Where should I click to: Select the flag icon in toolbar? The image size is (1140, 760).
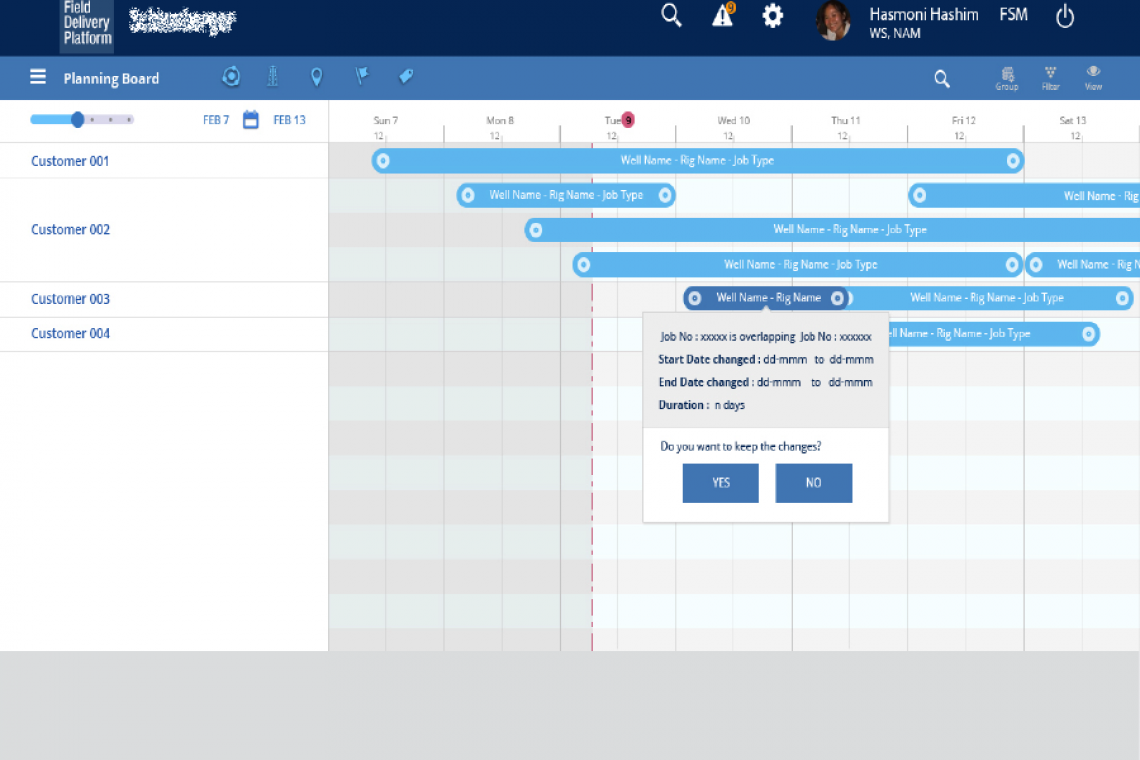coord(362,77)
